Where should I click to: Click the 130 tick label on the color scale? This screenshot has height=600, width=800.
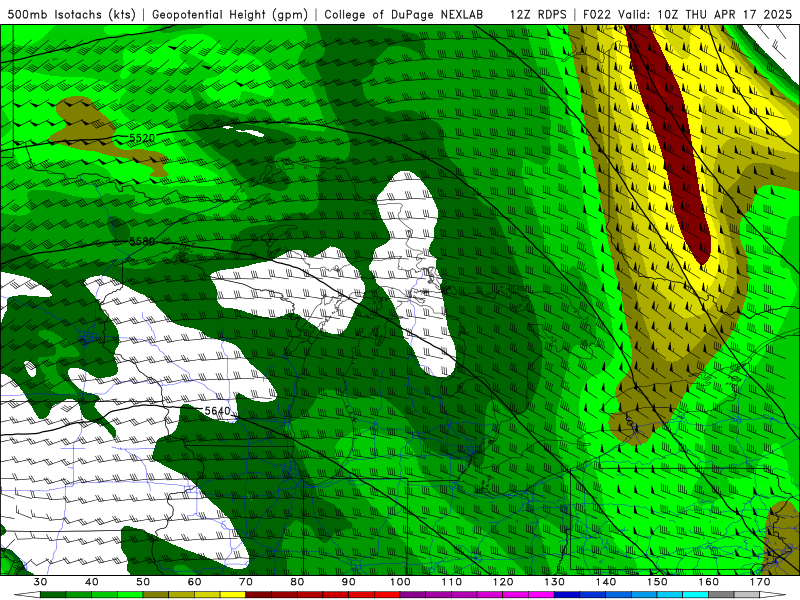pyautogui.click(x=555, y=582)
